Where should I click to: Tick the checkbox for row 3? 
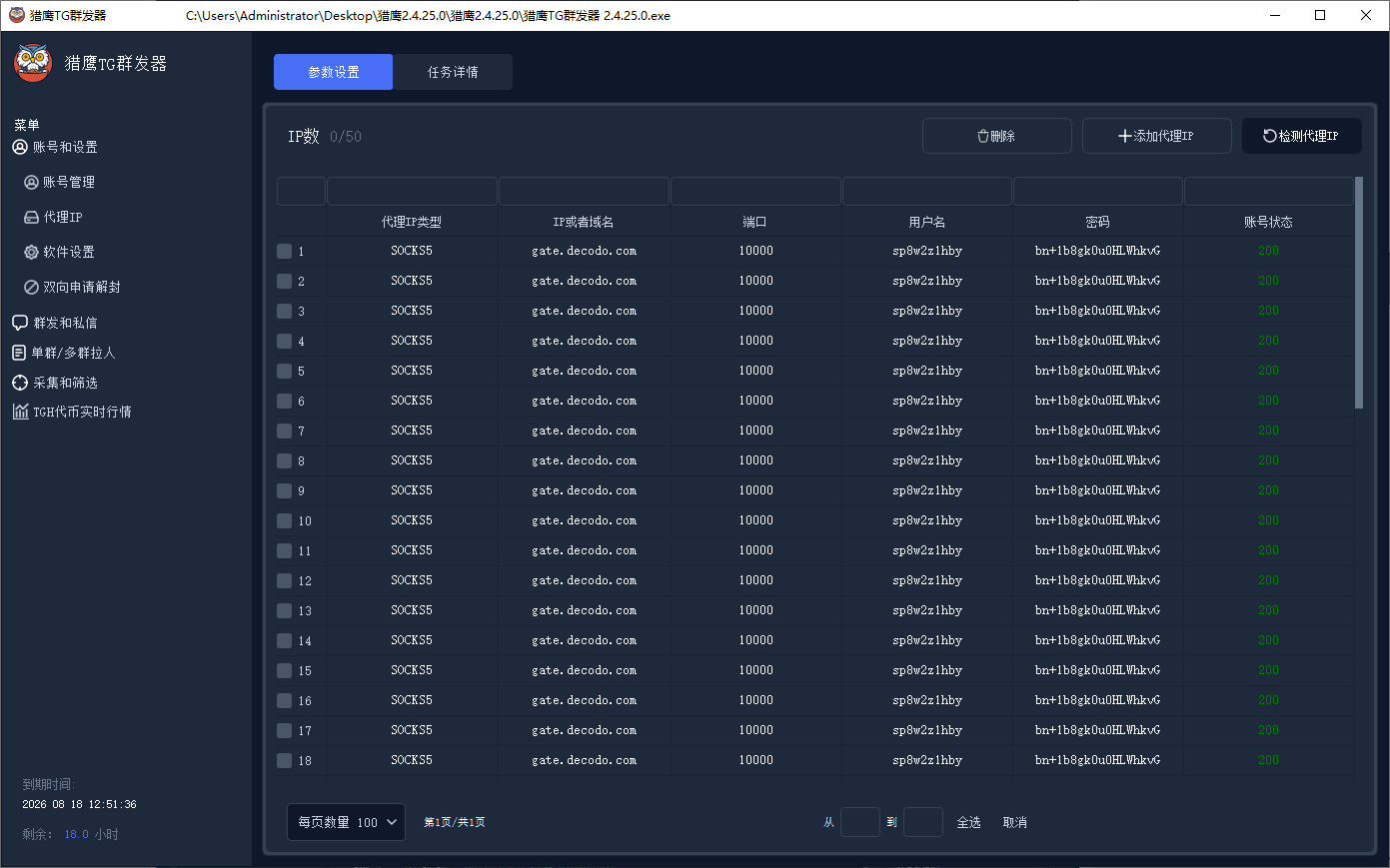coord(285,311)
